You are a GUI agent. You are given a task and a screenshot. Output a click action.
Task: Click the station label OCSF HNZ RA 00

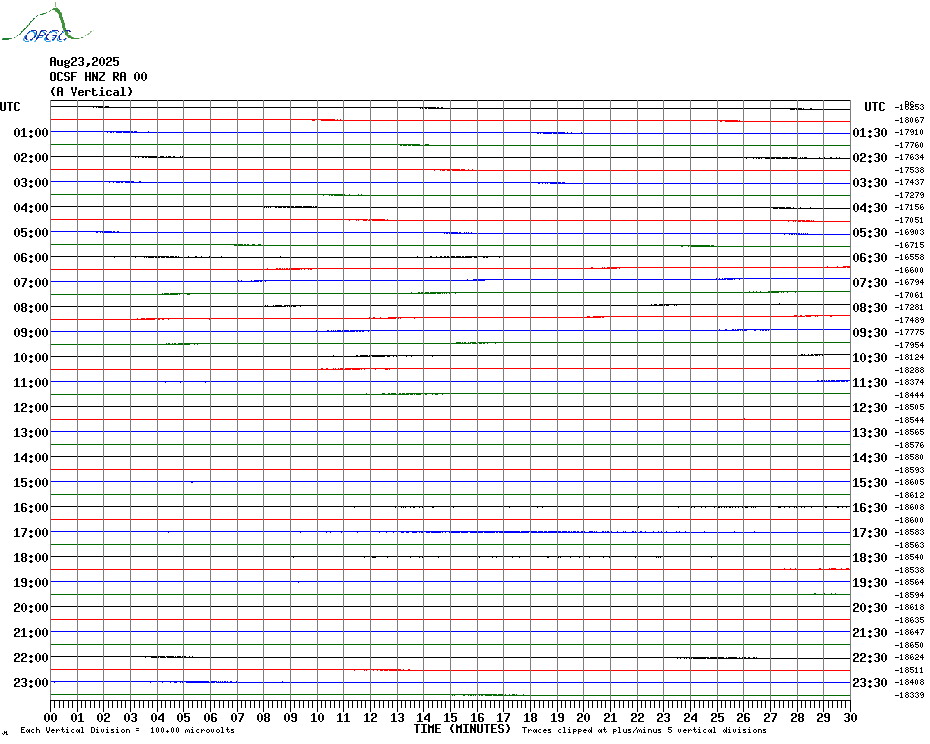tap(98, 77)
